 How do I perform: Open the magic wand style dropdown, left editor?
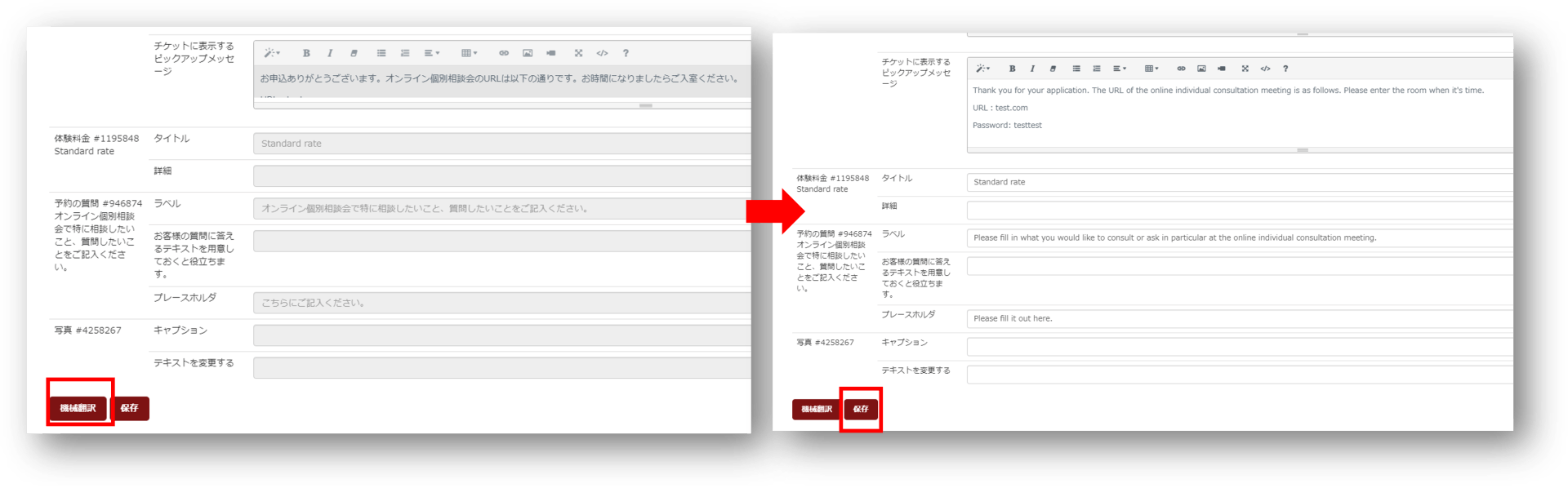click(271, 53)
